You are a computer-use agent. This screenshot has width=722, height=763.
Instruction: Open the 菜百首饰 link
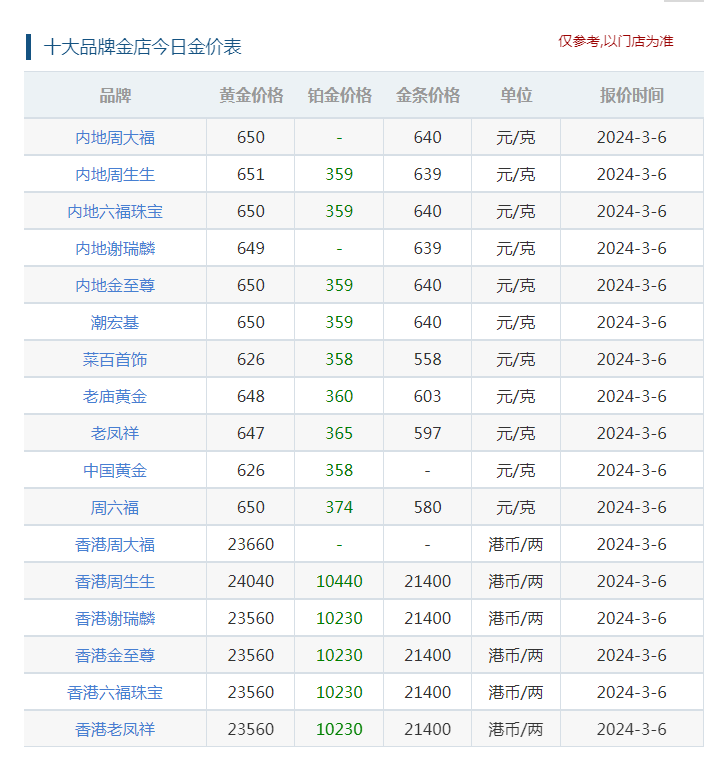tap(115, 359)
